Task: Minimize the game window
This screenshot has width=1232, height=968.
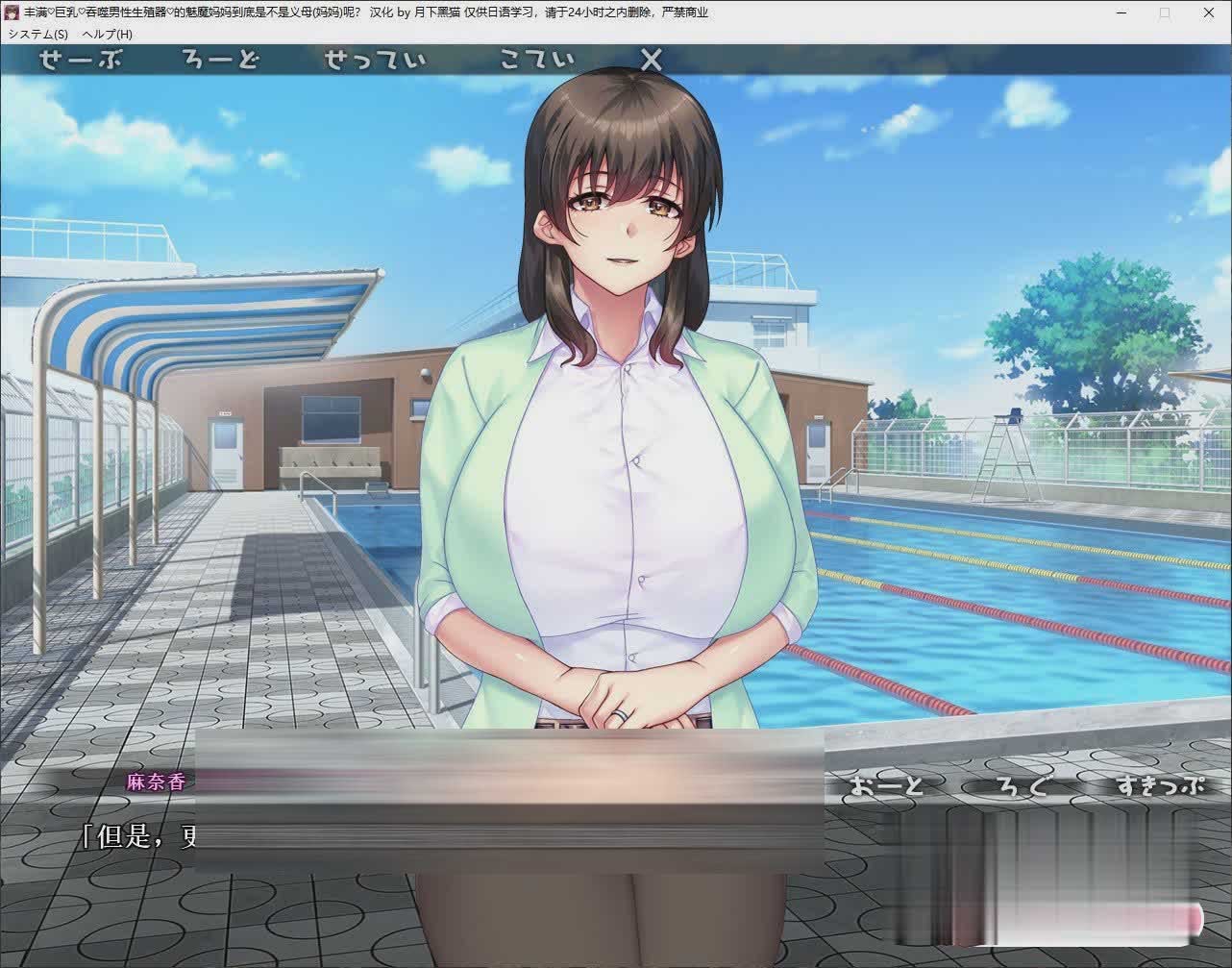Action: coord(1121,12)
